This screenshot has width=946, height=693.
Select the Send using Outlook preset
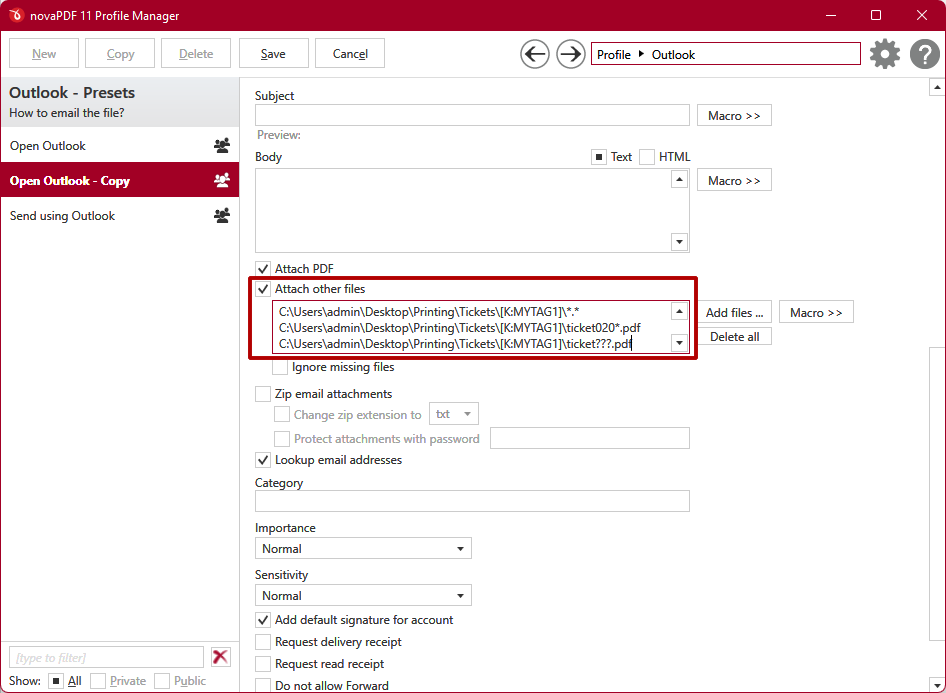click(120, 215)
